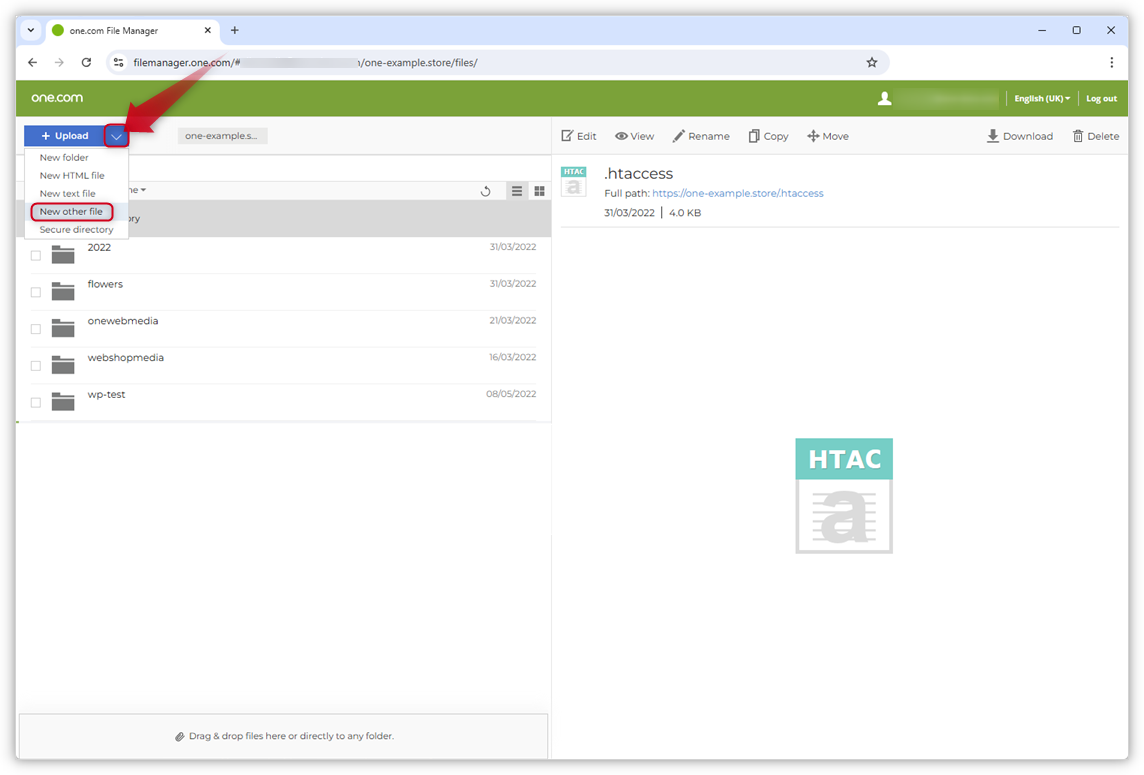Screen dimensions: 1144x775
Task: Open file with the View eye icon
Action: pos(622,136)
